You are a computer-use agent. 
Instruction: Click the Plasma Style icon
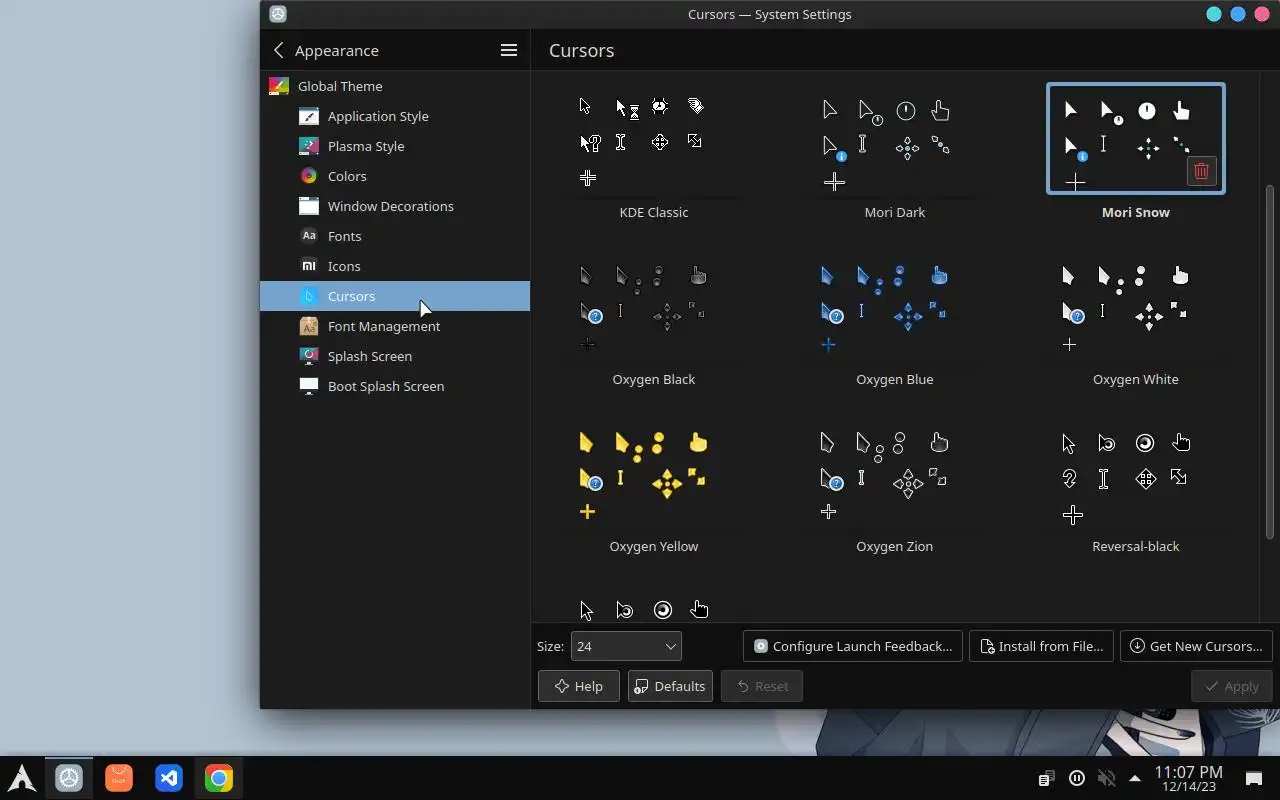(x=309, y=146)
